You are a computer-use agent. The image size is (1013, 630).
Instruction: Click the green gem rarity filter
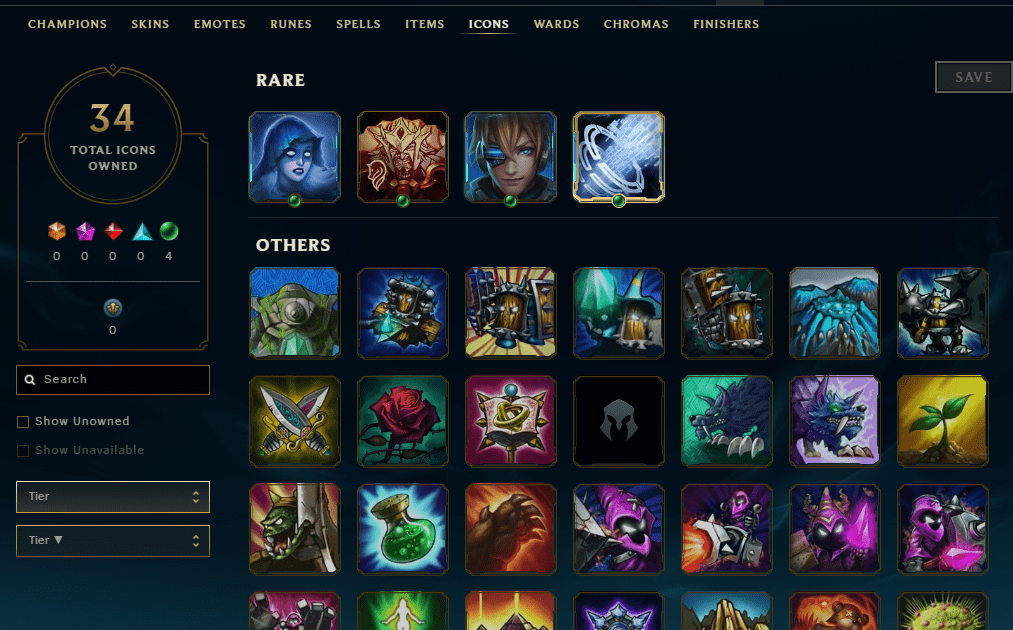pyautogui.click(x=169, y=231)
